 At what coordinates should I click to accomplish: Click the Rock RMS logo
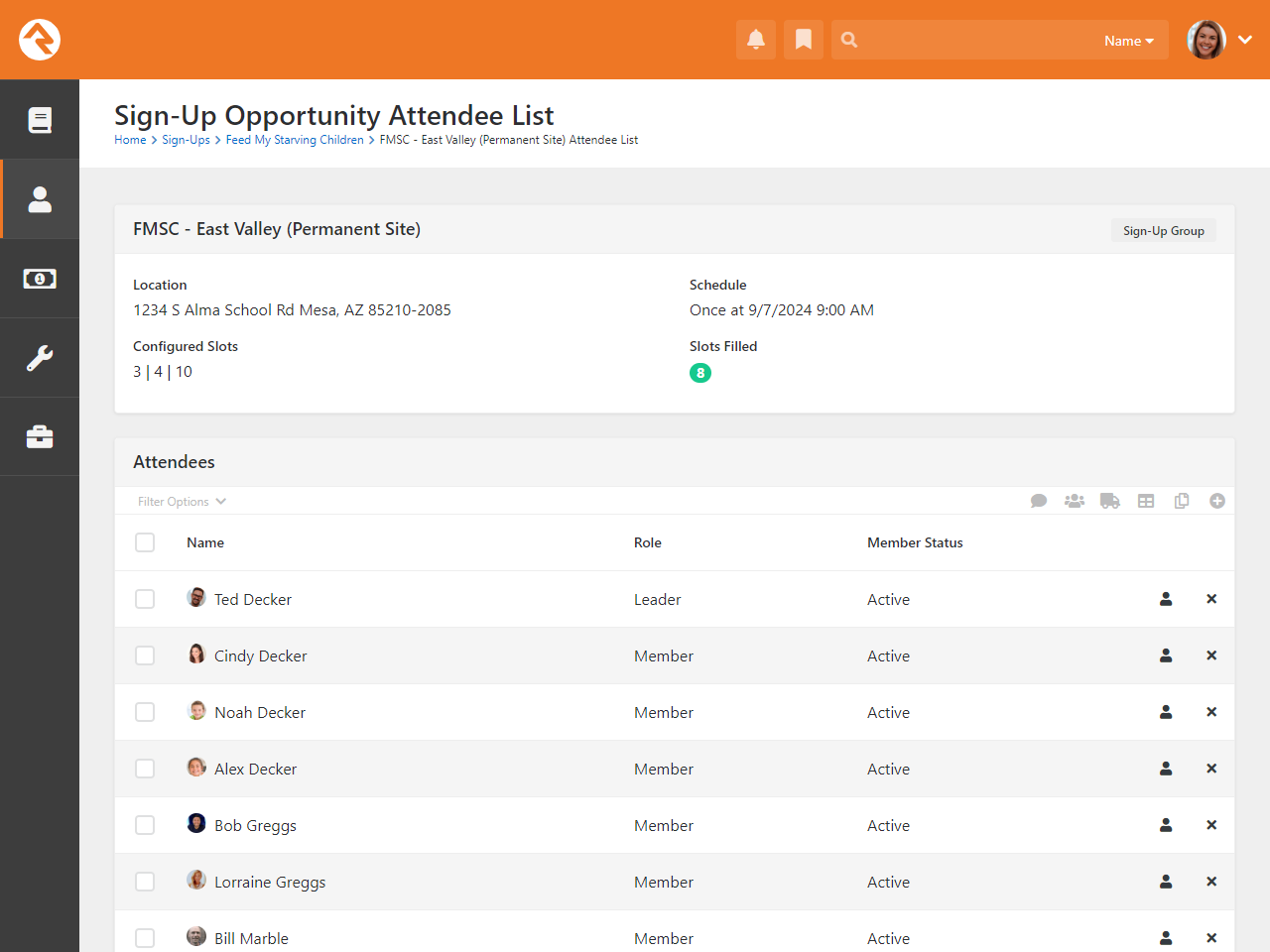(40, 40)
